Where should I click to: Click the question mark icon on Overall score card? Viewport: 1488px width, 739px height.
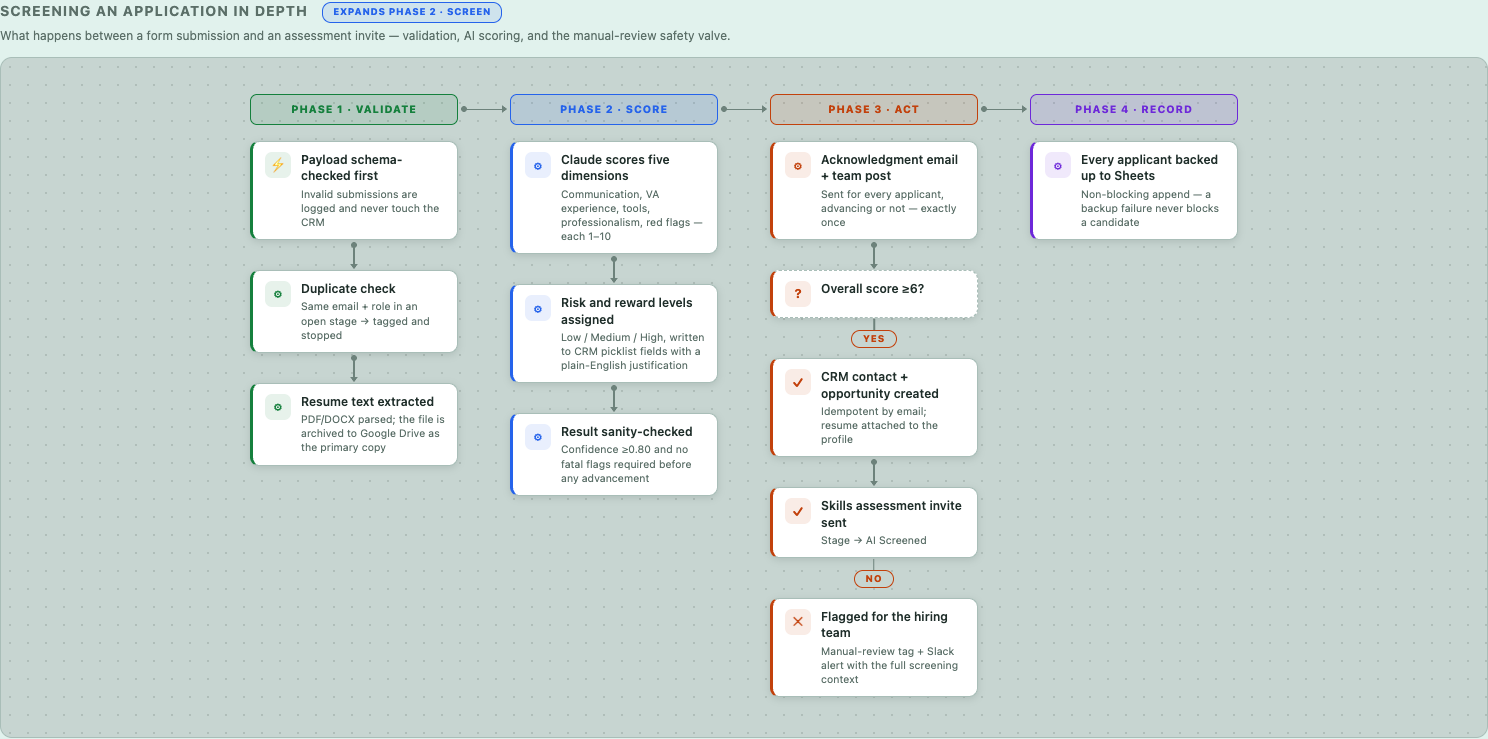click(x=798, y=295)
